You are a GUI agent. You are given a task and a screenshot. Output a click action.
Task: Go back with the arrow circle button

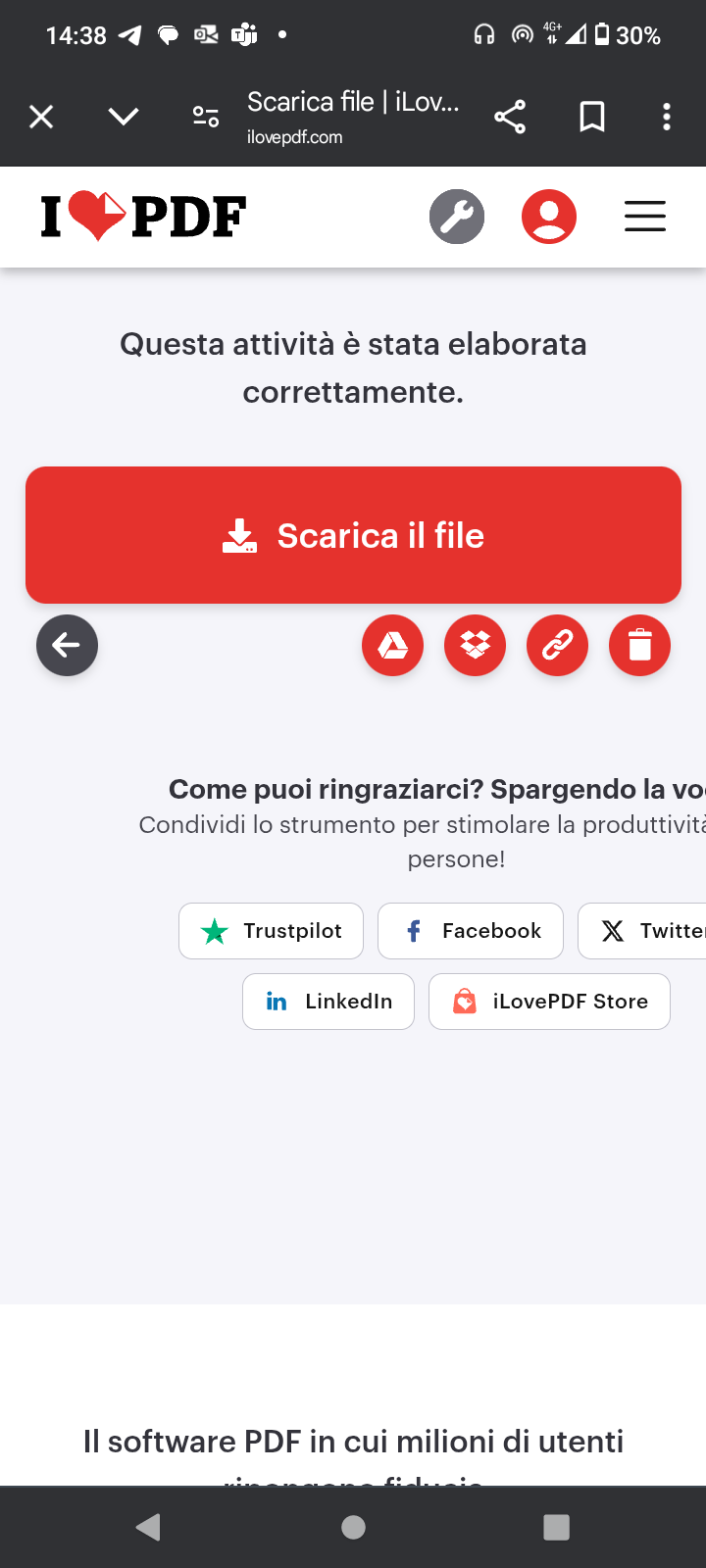[x=67, y=646]
